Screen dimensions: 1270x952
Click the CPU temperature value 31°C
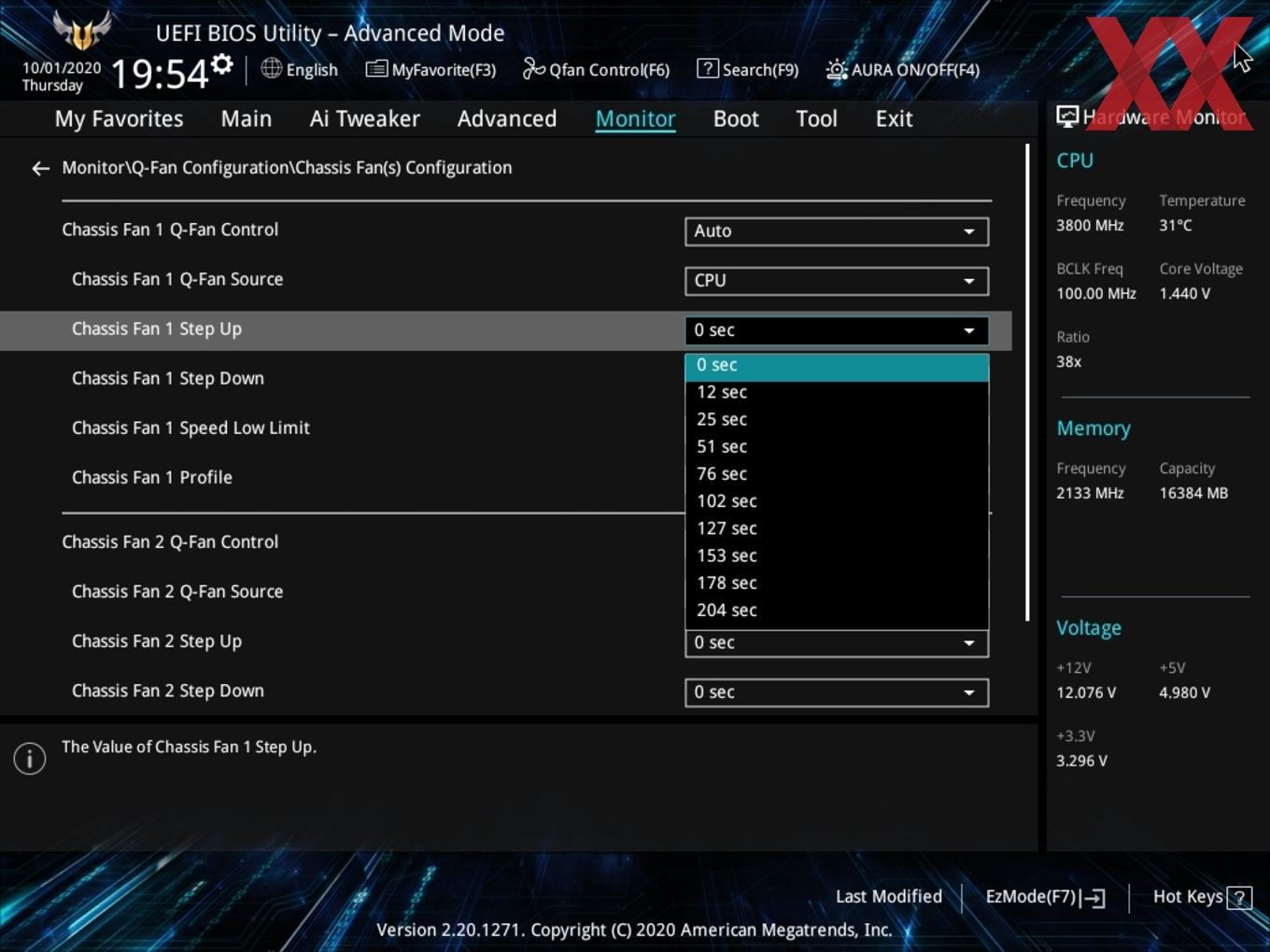[x=1176, y=226]
